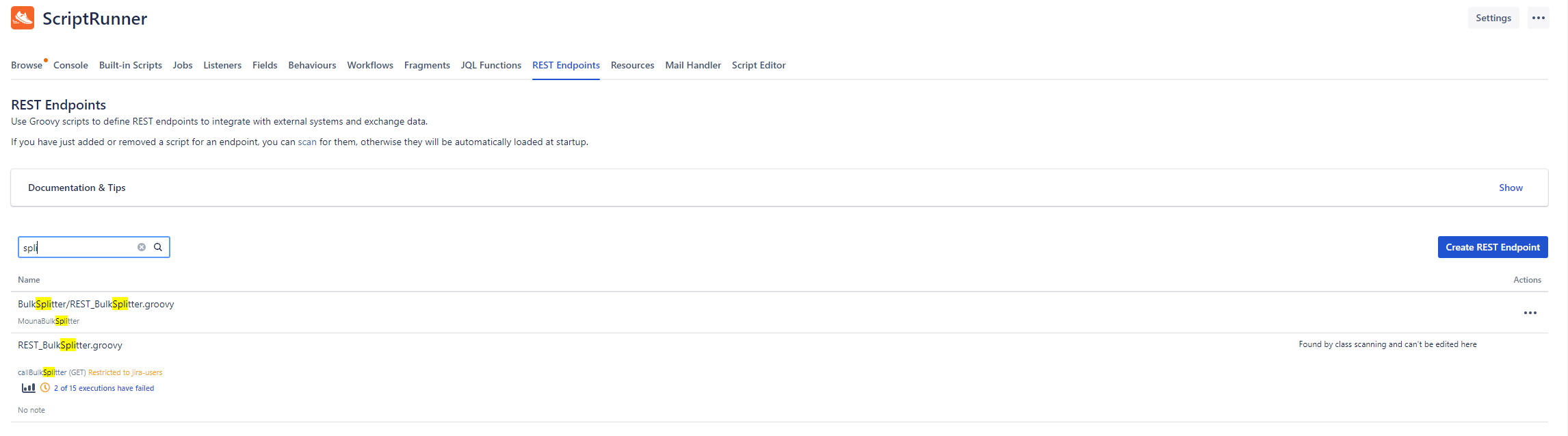Clear the search filter text

(x=142, y=247)
